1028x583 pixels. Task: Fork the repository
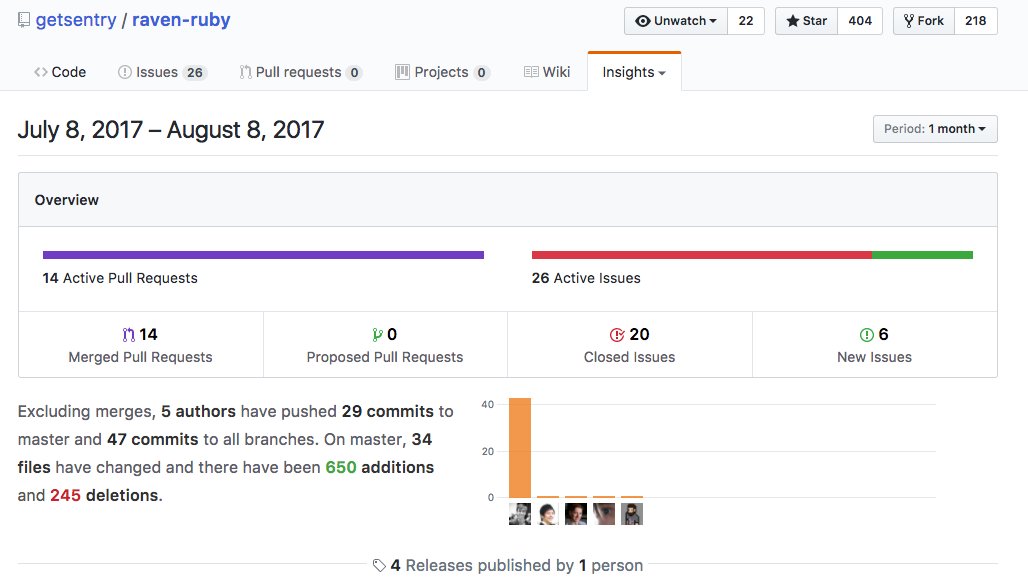[924, 21]
